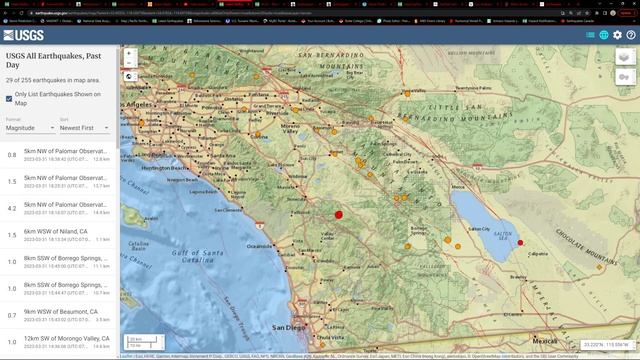Open the map layers control
Screen dimensions: 640x360
point(624,57)
